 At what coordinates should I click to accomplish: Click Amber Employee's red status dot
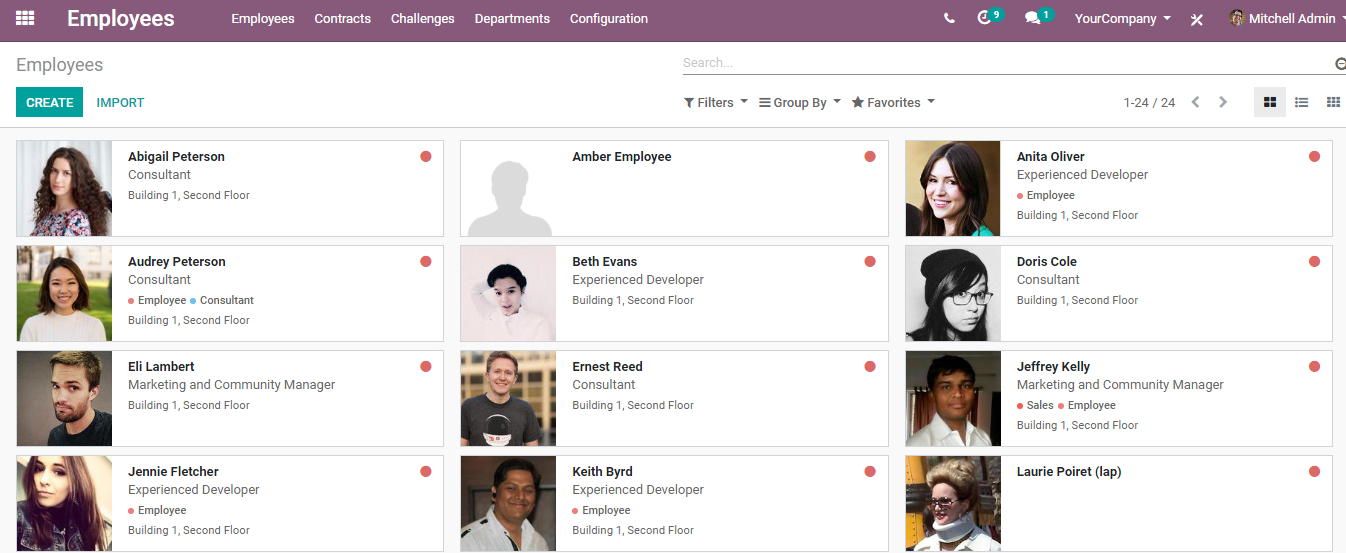pyautogui.click(x=870, y=157)
